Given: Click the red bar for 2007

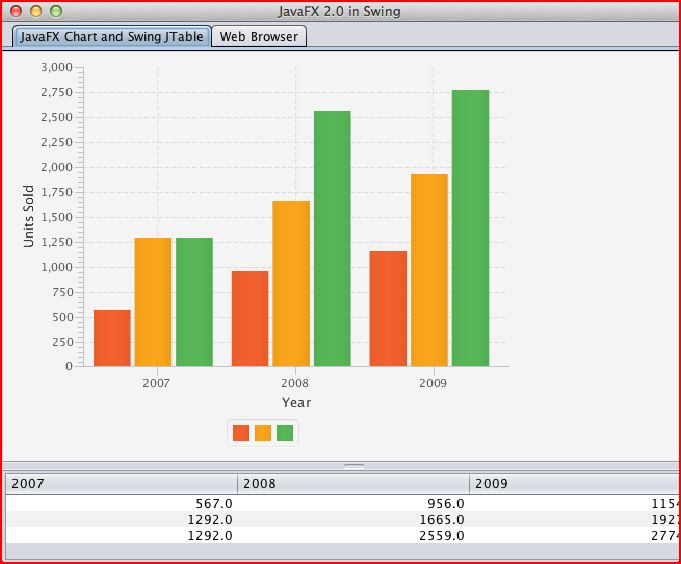Looking at the screenshot, I should [x=112, y=338].
